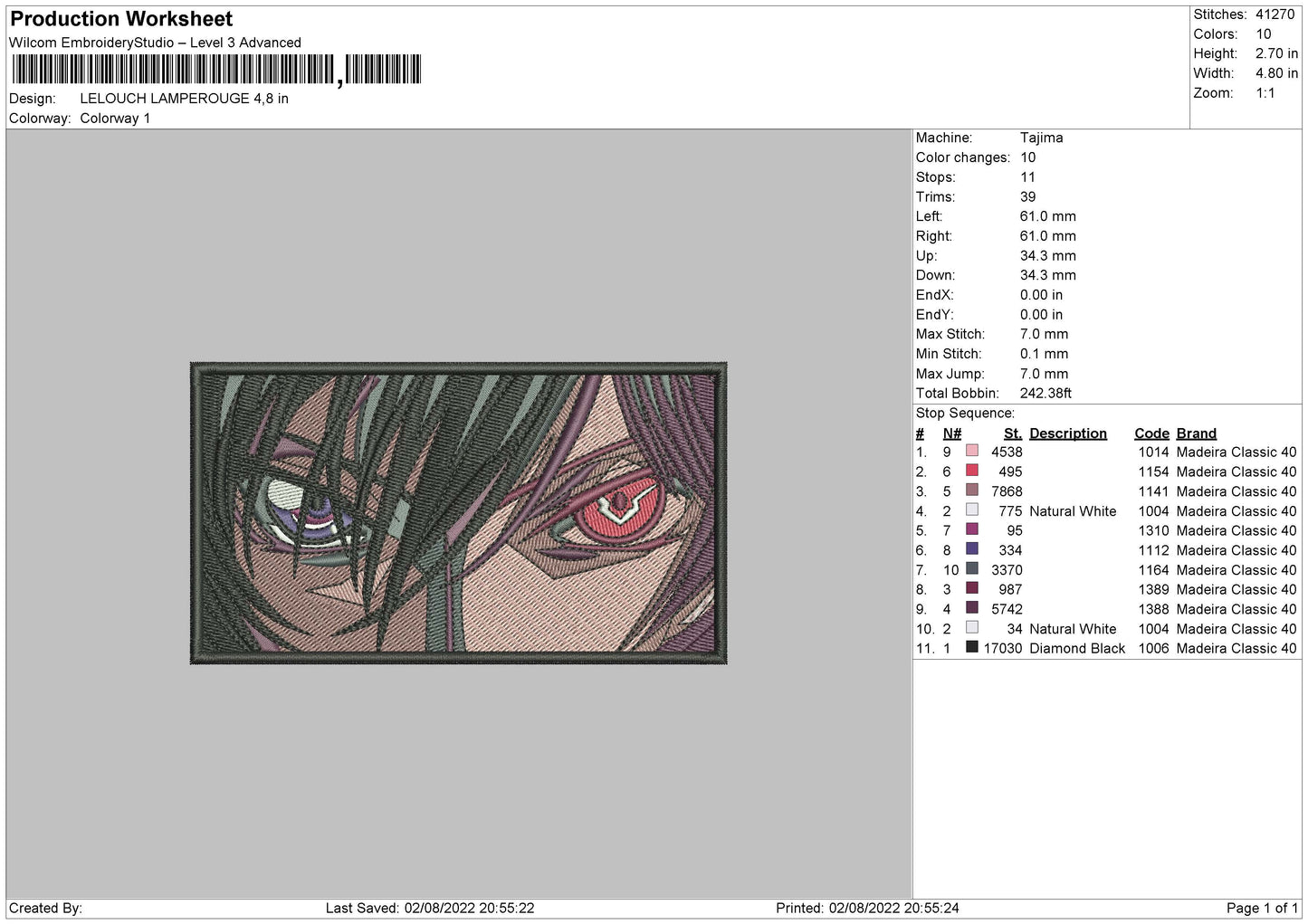Click the 'Page 1 of 1' footer text
1308x924 pixels.
pos(1262,908)
